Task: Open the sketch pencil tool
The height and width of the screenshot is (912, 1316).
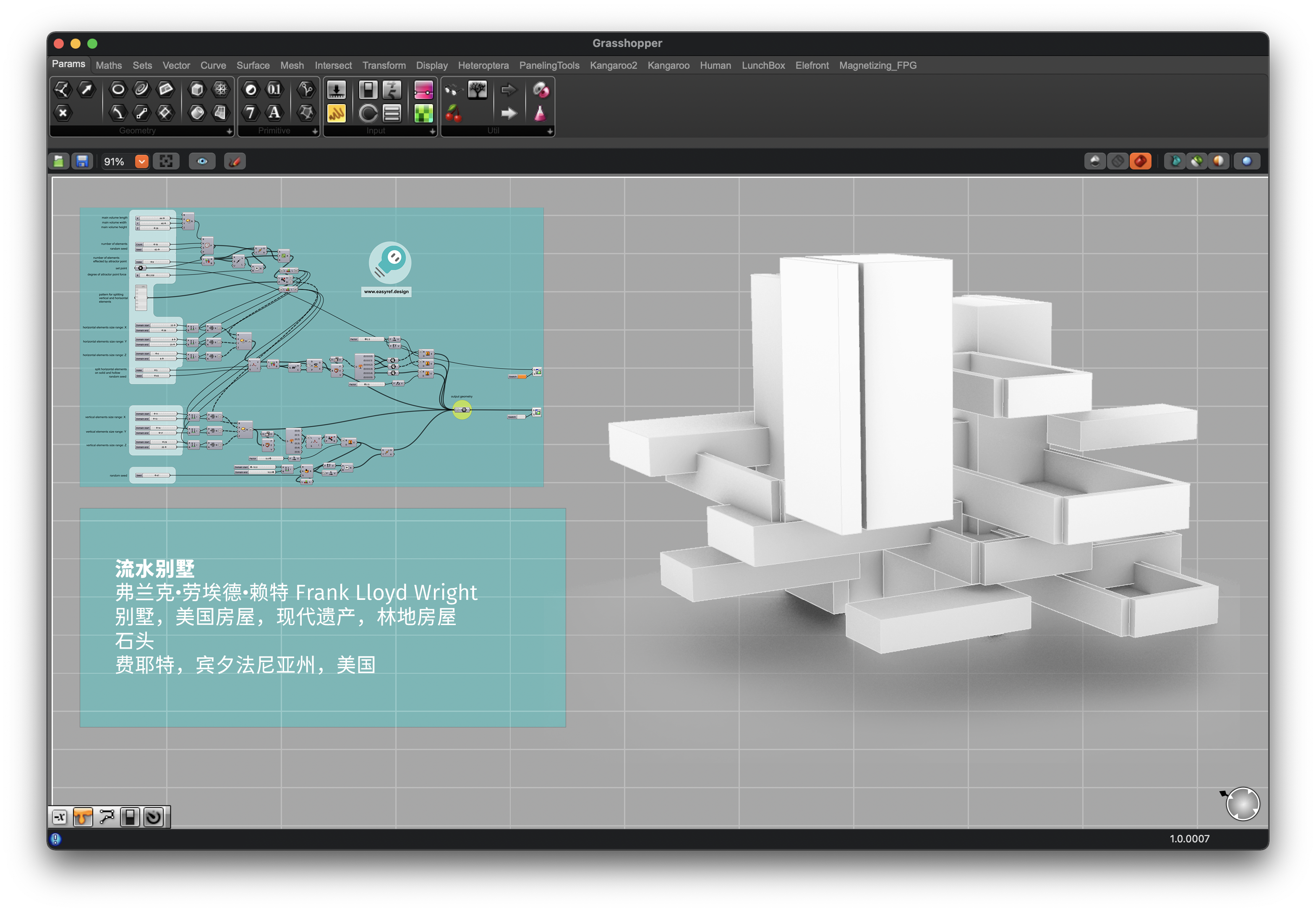Action: (x=235, y=162)
